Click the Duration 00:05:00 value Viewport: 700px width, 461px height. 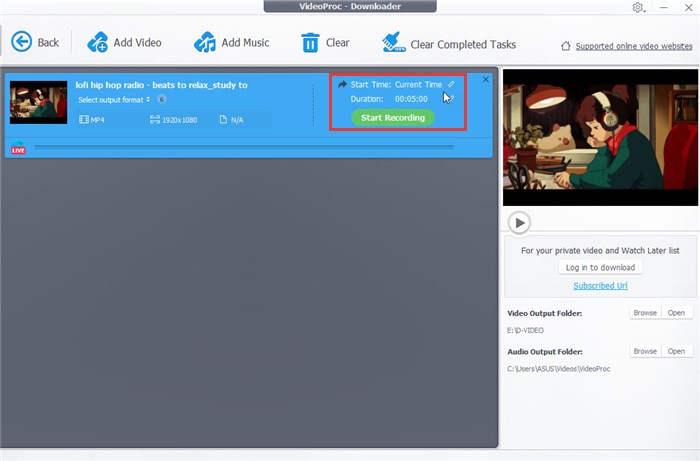pyautogui.click(x=411, y=99)
